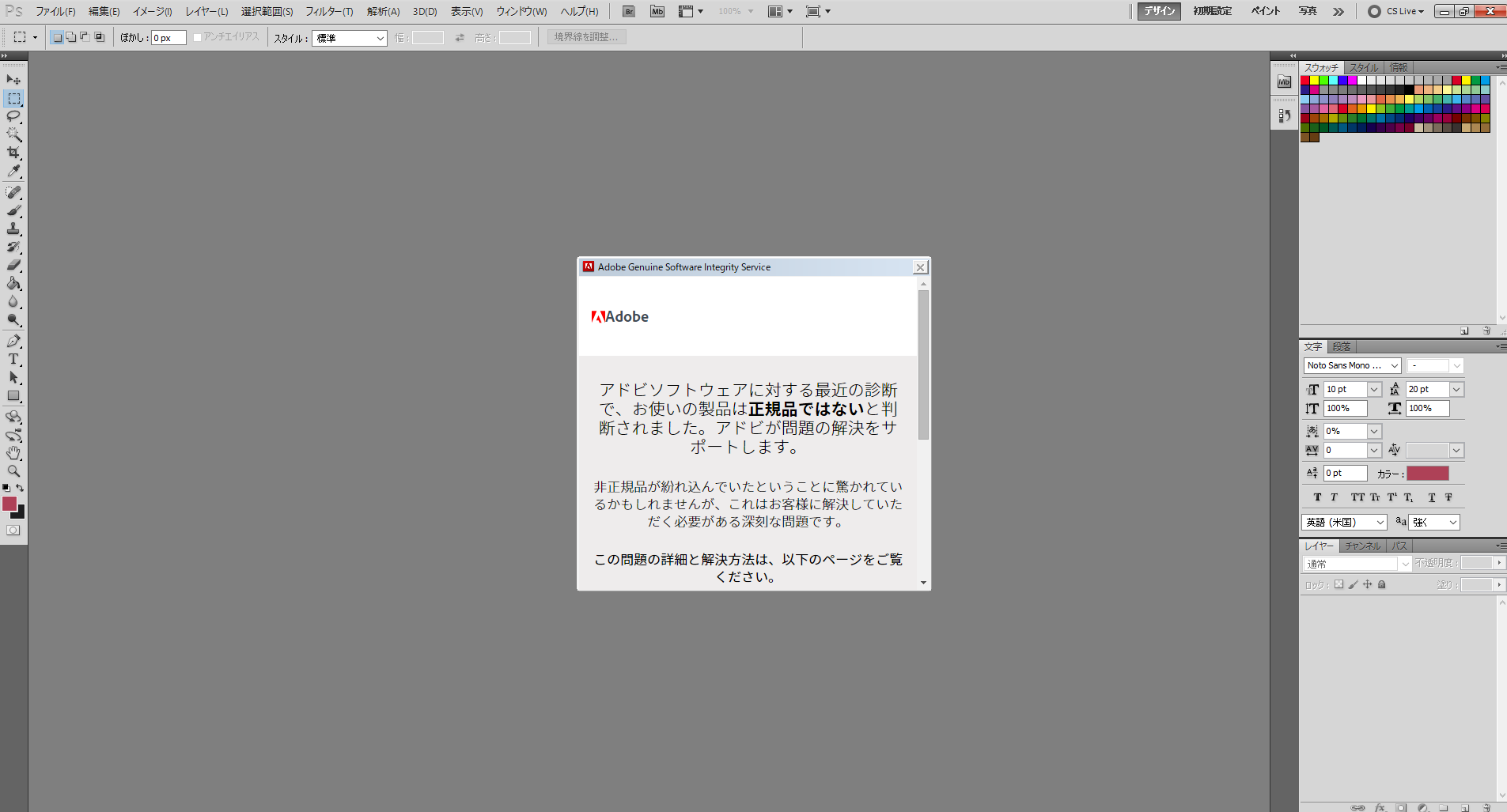Select the Rectangle shape tool
1507x812 pixels.
tap(13, 396)
